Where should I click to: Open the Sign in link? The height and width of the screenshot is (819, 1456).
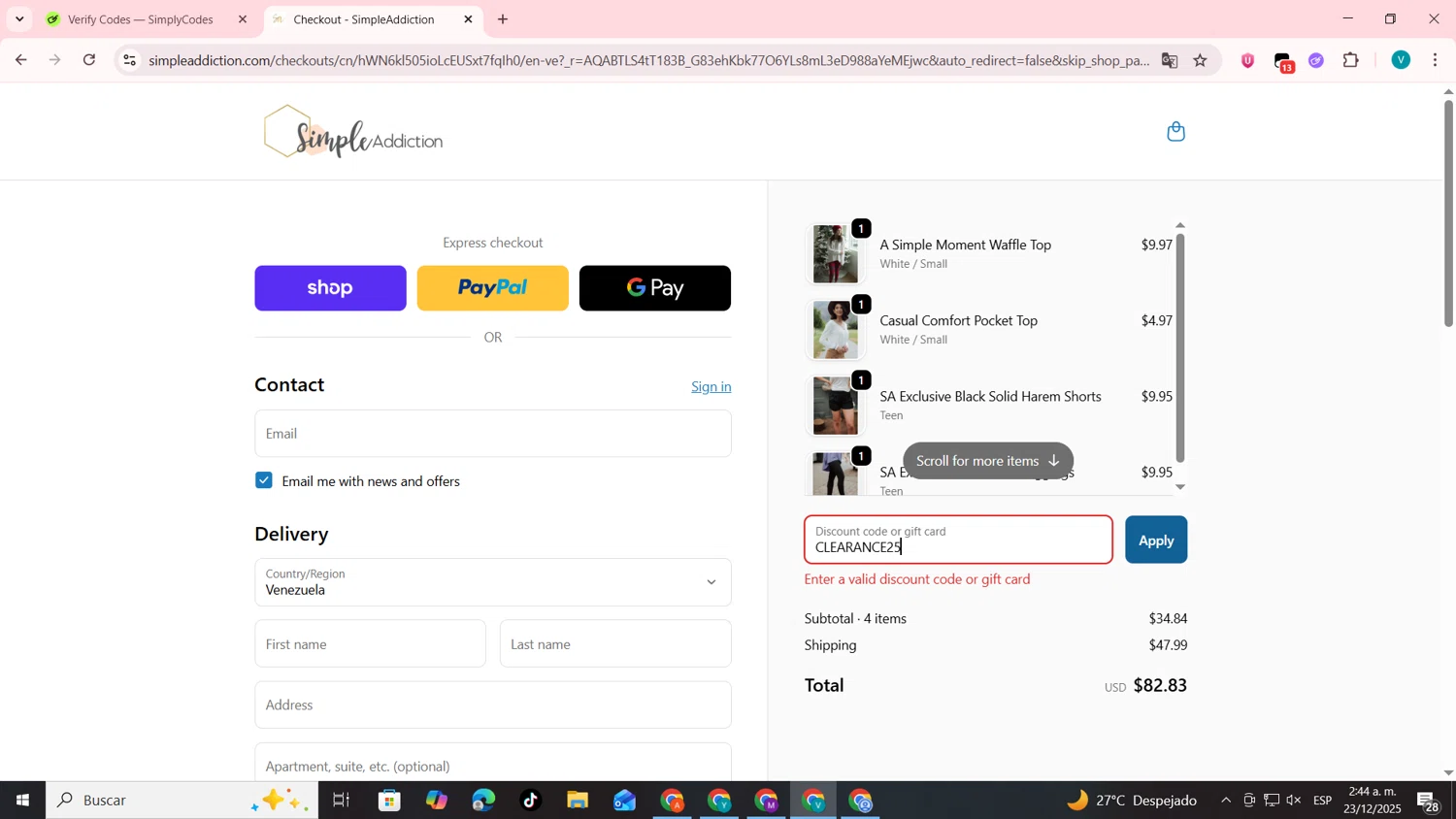711,386
